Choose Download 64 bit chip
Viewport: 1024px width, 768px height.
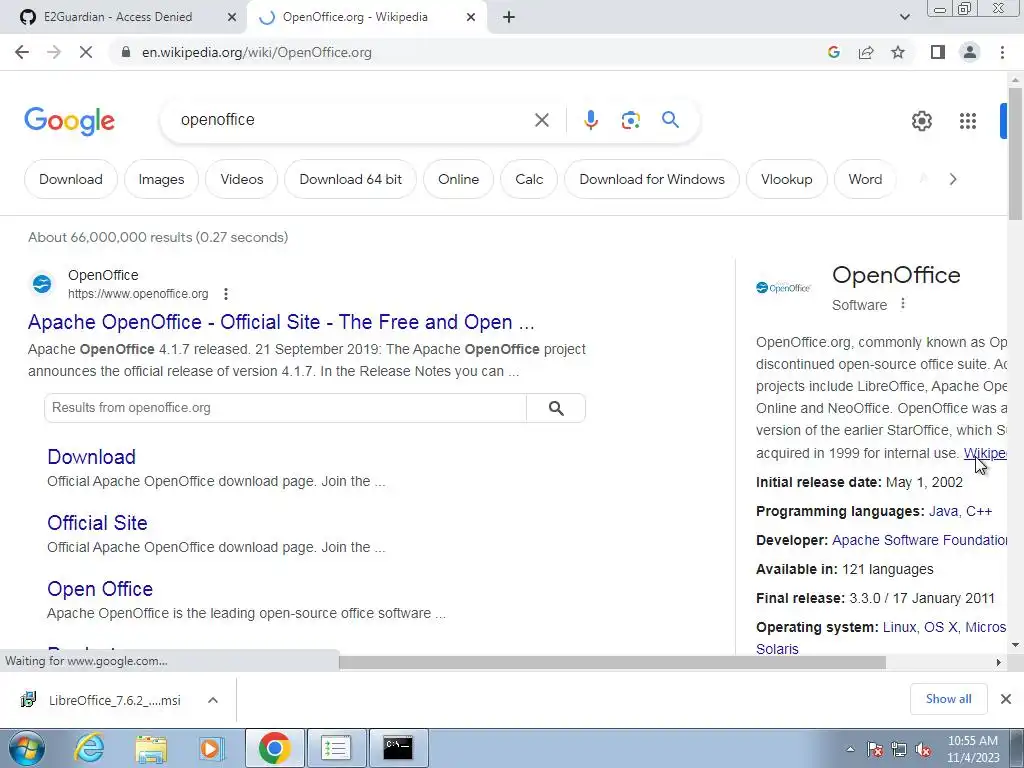[x=351, y=179]
